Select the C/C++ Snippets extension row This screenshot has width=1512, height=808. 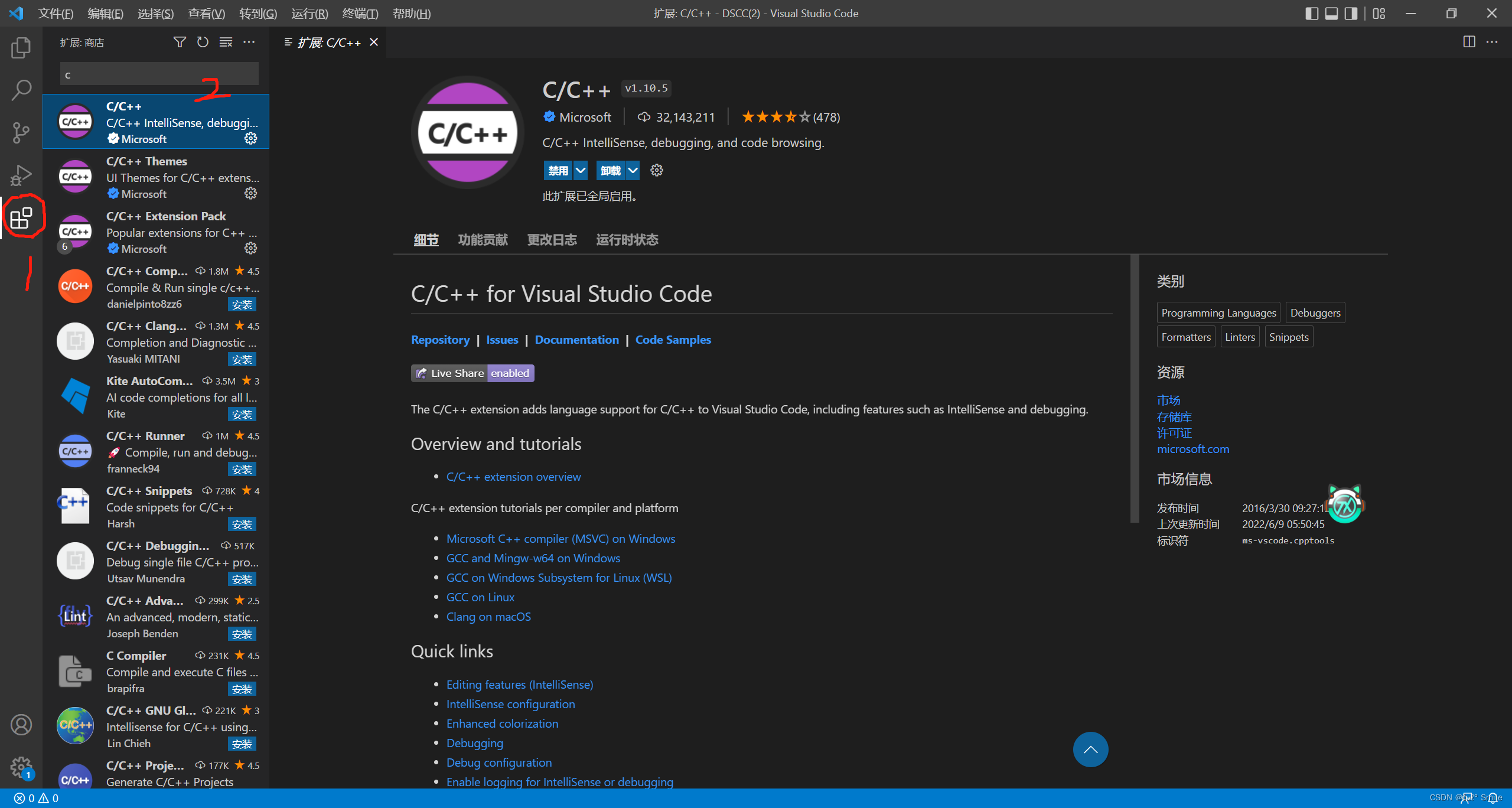(x=156, y=507)
